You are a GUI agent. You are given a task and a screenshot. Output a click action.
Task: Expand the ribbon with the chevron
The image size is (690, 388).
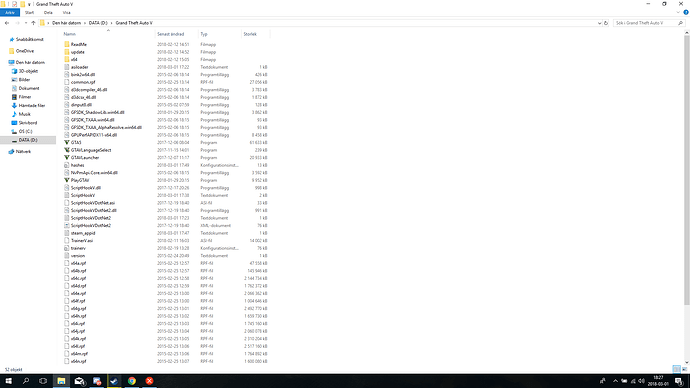point(678,12)
